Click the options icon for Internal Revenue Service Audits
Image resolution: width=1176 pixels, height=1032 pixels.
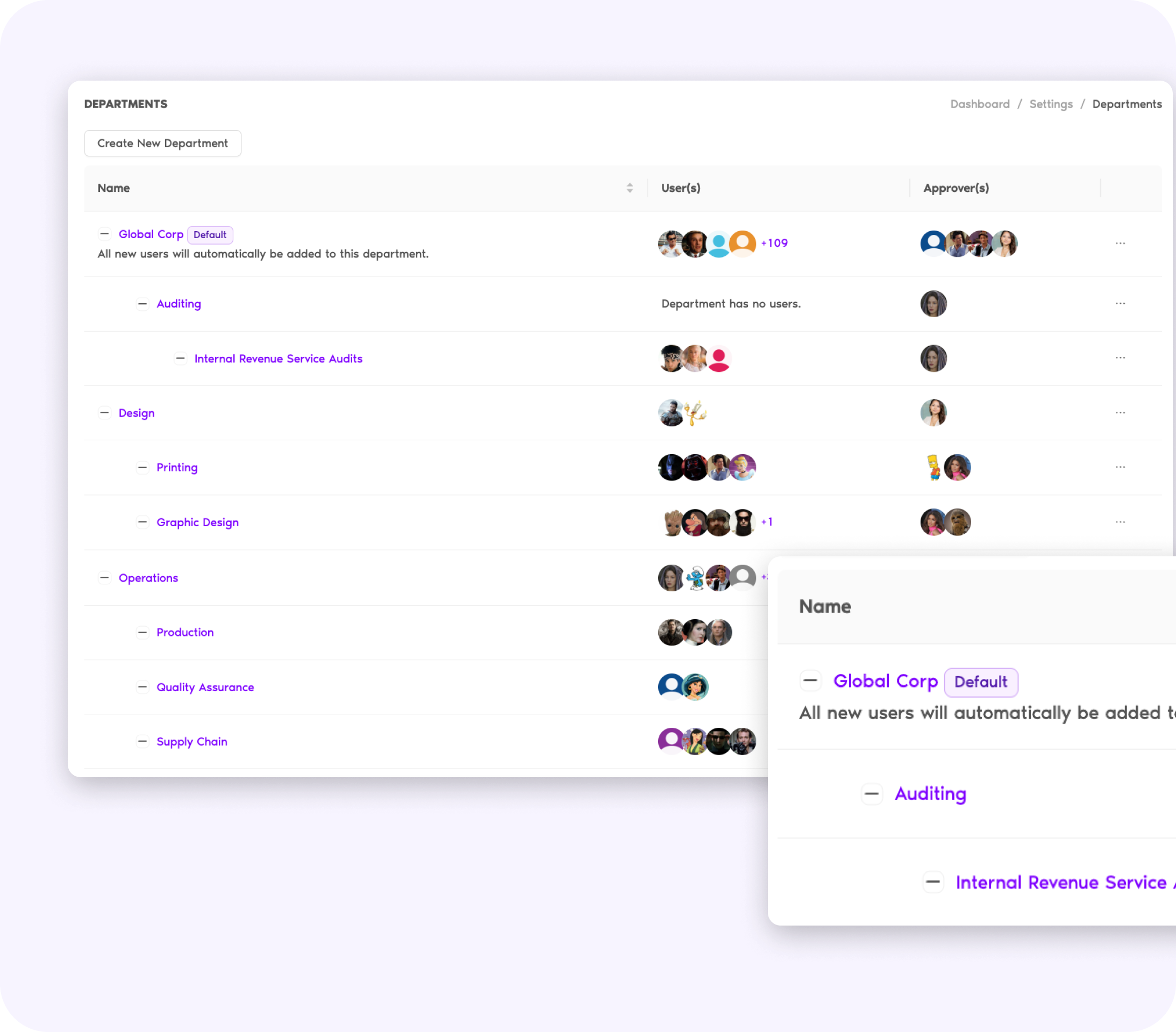click(1121, 358)
